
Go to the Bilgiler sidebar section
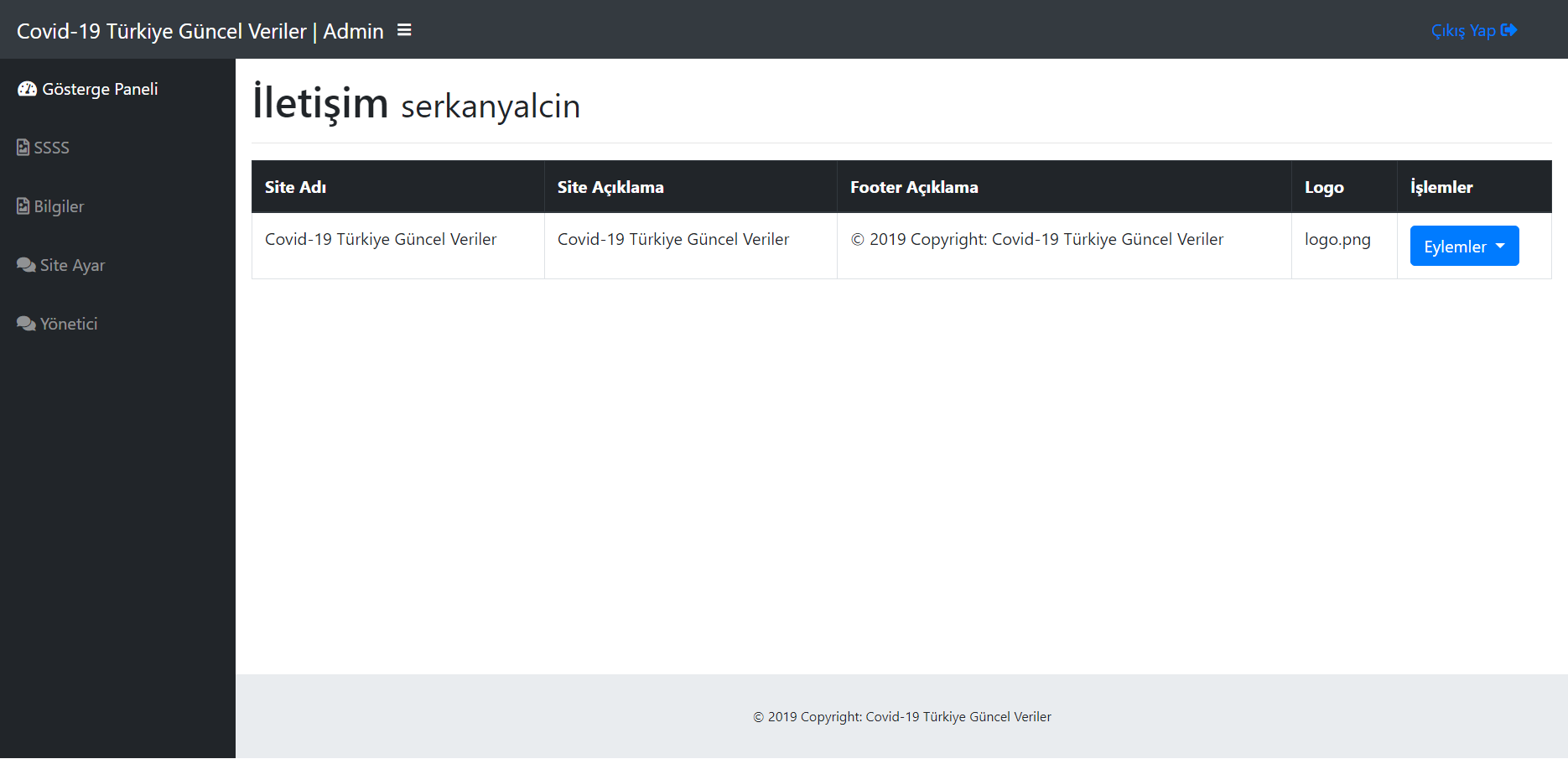pyautogui.click(x=59, y=206)
